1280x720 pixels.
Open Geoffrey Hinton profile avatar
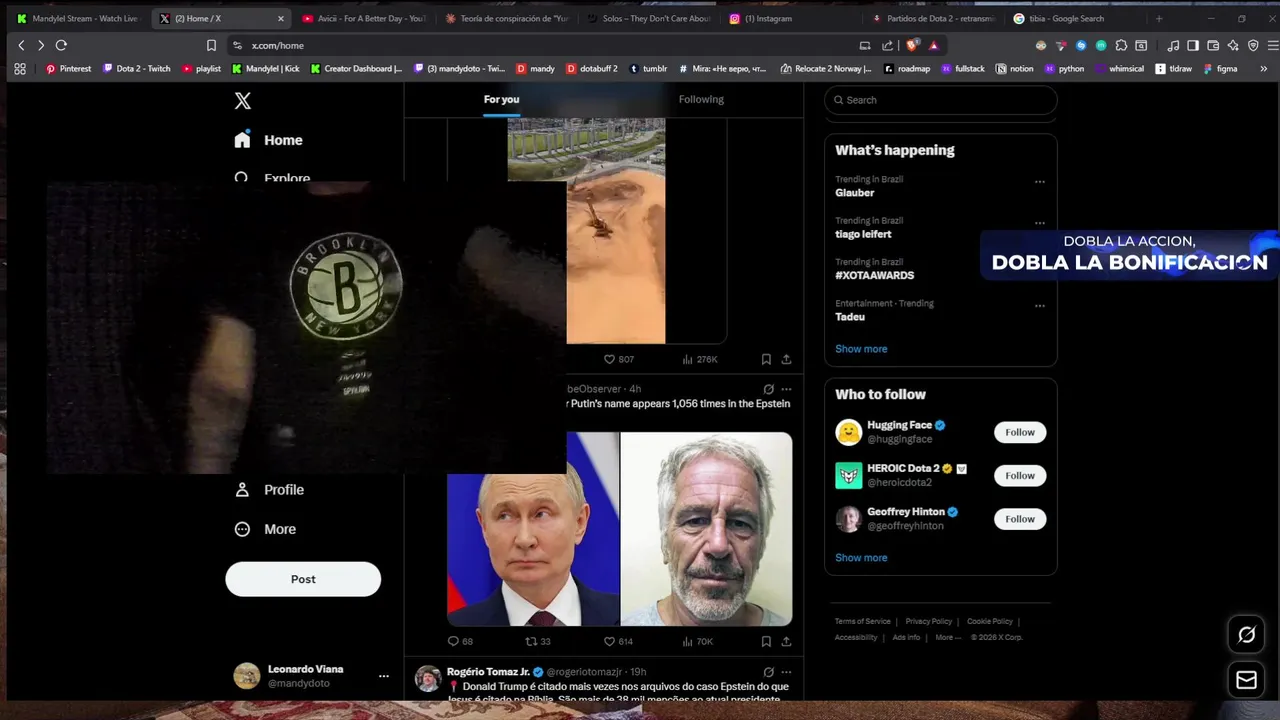pos(848,519)
